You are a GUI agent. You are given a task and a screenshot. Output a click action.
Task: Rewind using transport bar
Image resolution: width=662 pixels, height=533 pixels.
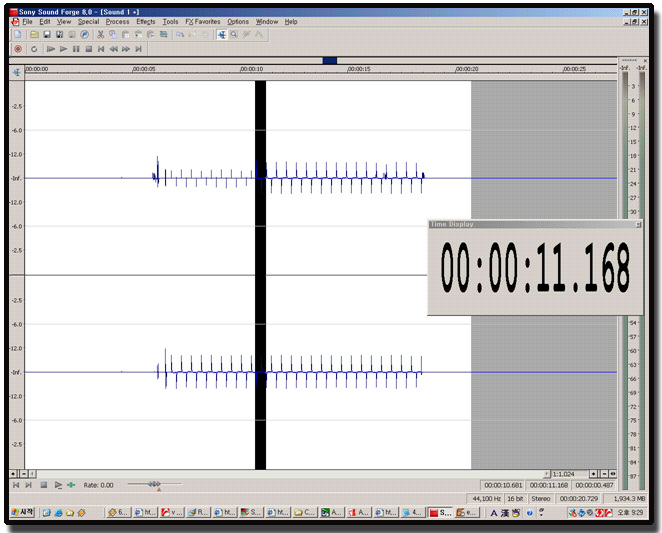click(x=114, y=49)
